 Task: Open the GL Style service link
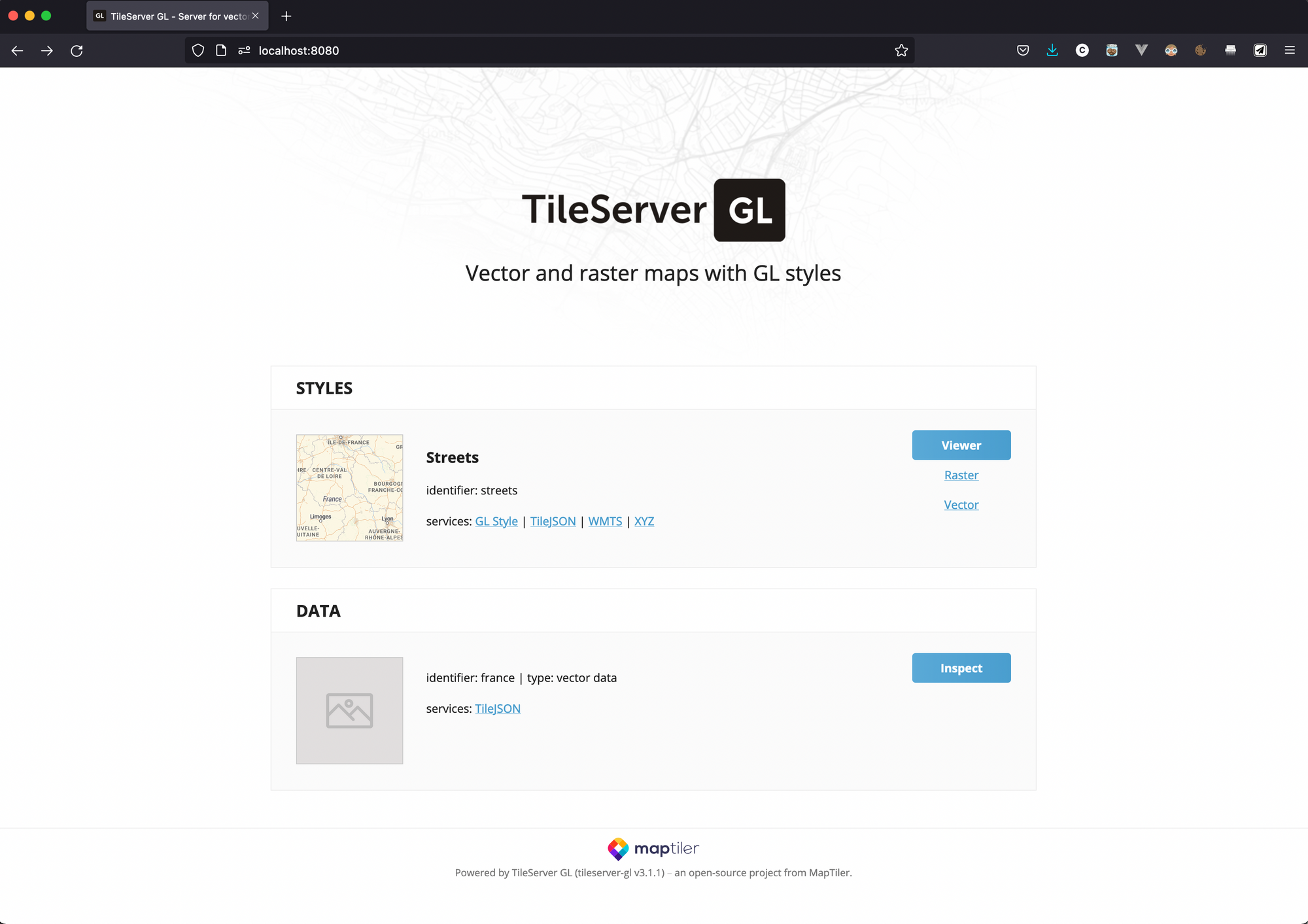(x=496, y=521)
